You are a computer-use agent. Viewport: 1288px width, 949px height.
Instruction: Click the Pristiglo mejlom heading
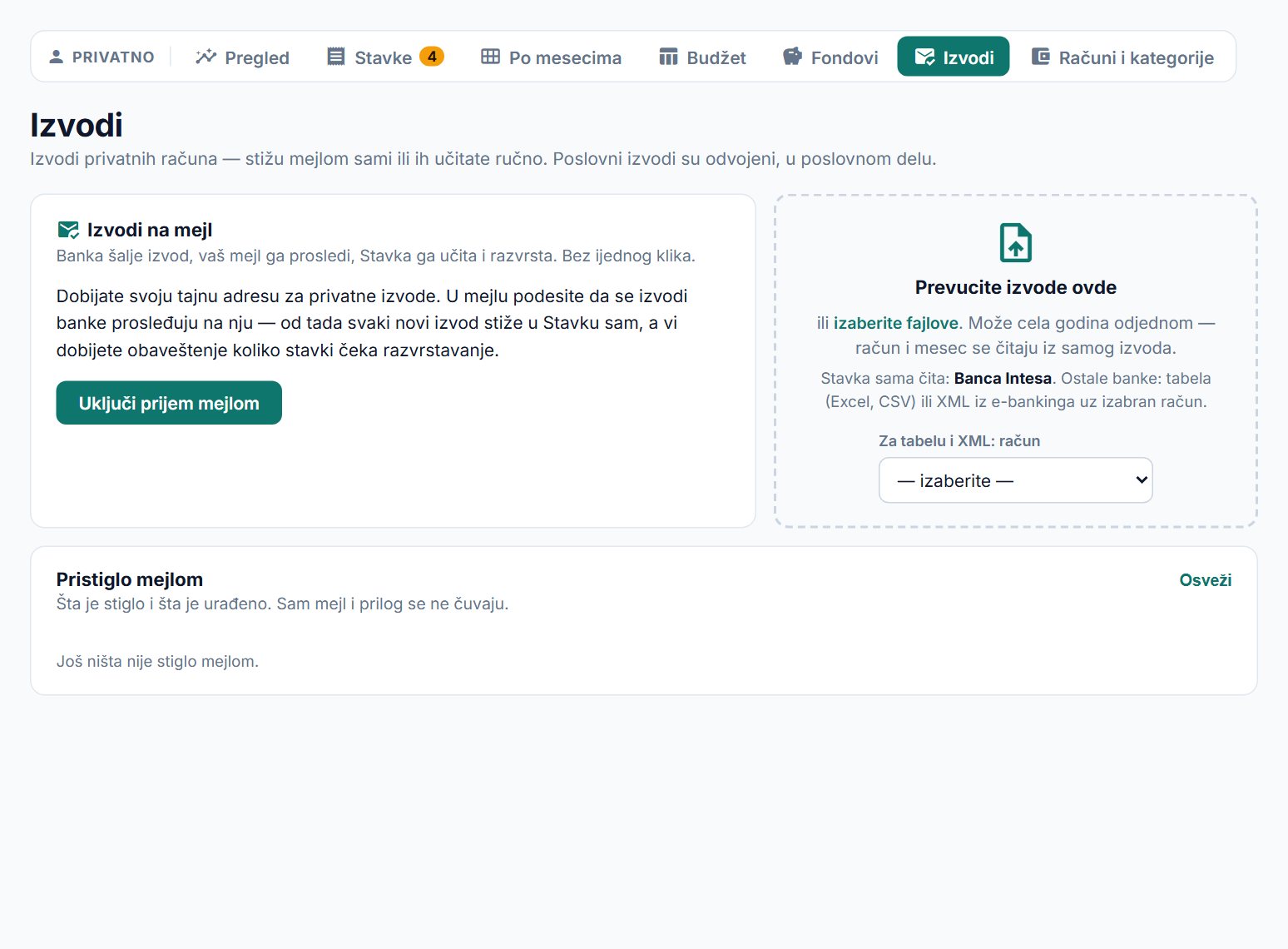[x=130, y=579]
